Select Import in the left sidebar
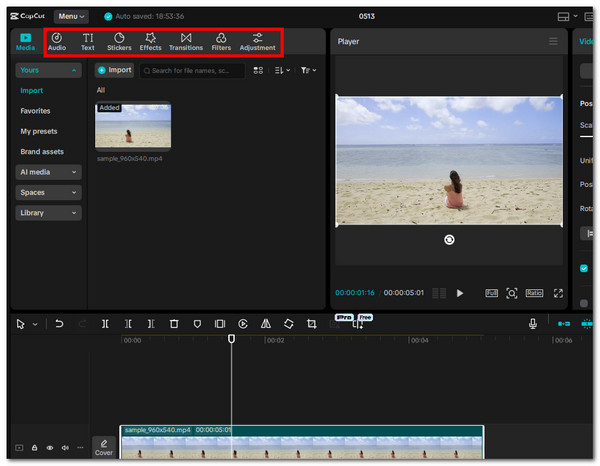600x466 pixels. tap(31, 91)
